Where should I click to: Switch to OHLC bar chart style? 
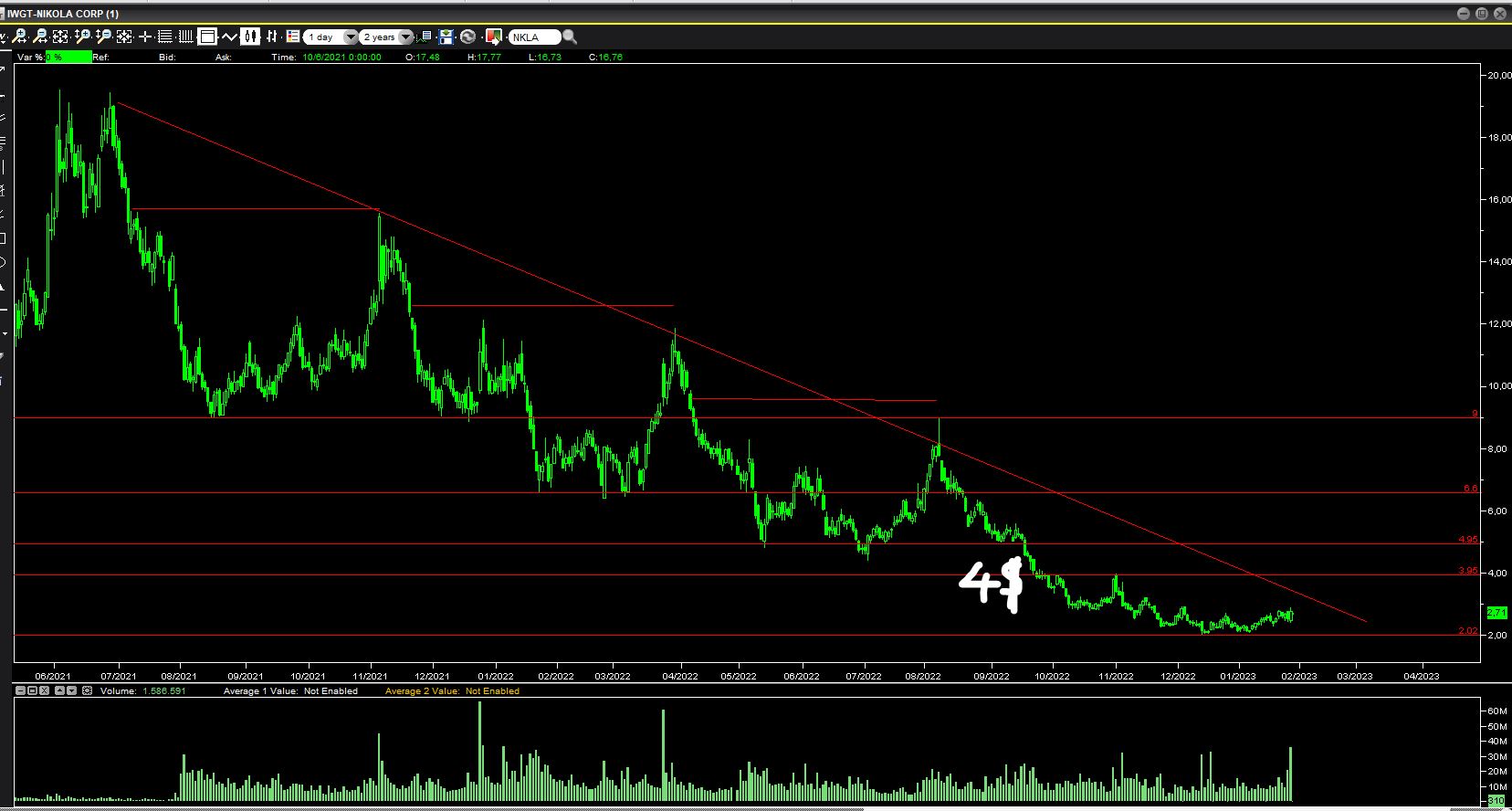tap(271, 37)
